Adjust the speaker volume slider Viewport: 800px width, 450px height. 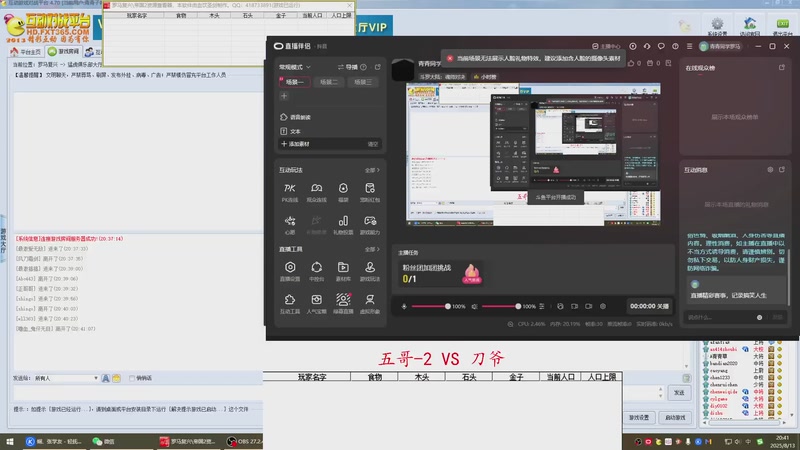point(500,306)
